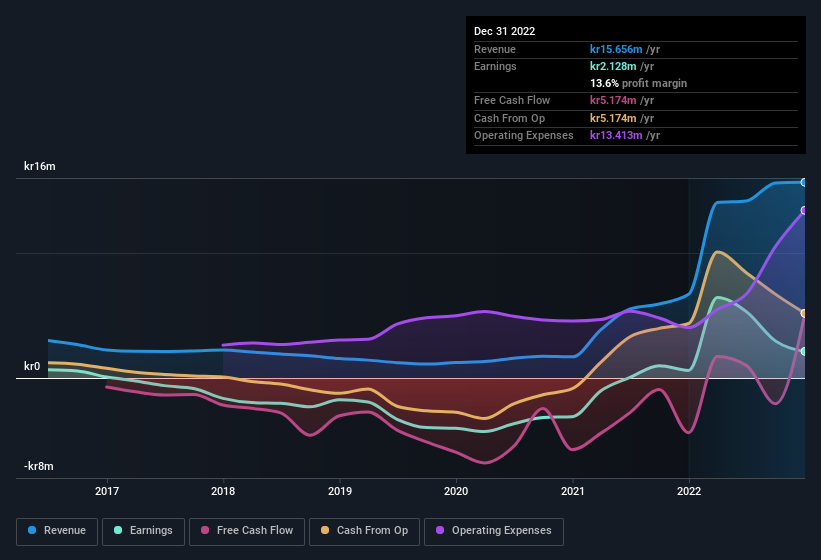Click the Revenue tooltip row label
821x560 pixels.
tap(495, 49)
